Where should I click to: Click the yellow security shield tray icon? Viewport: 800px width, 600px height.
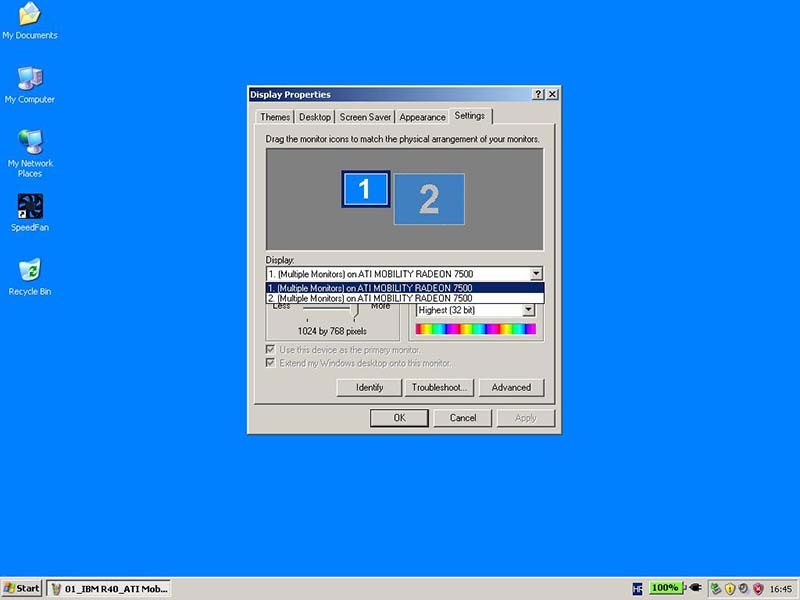[x=729, y=588]
